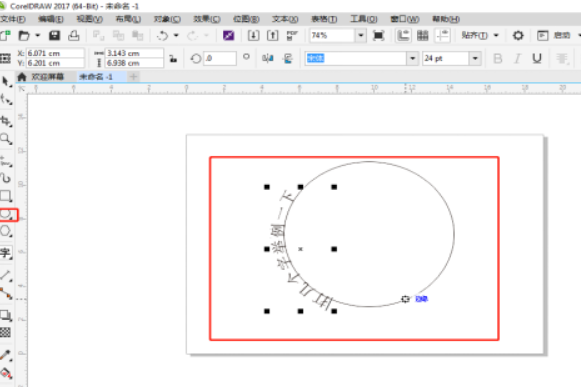
Task: Select the Shape edit tool
Action: pos(6,99)
